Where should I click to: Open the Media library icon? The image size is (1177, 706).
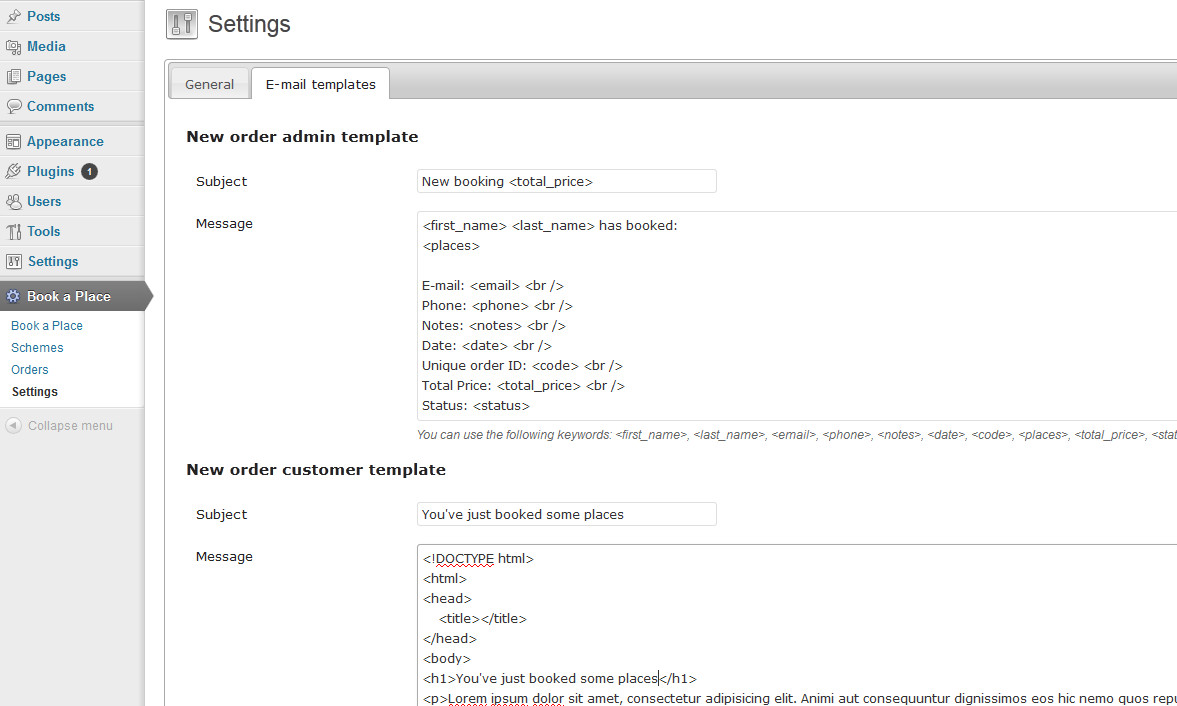(14, 47)
